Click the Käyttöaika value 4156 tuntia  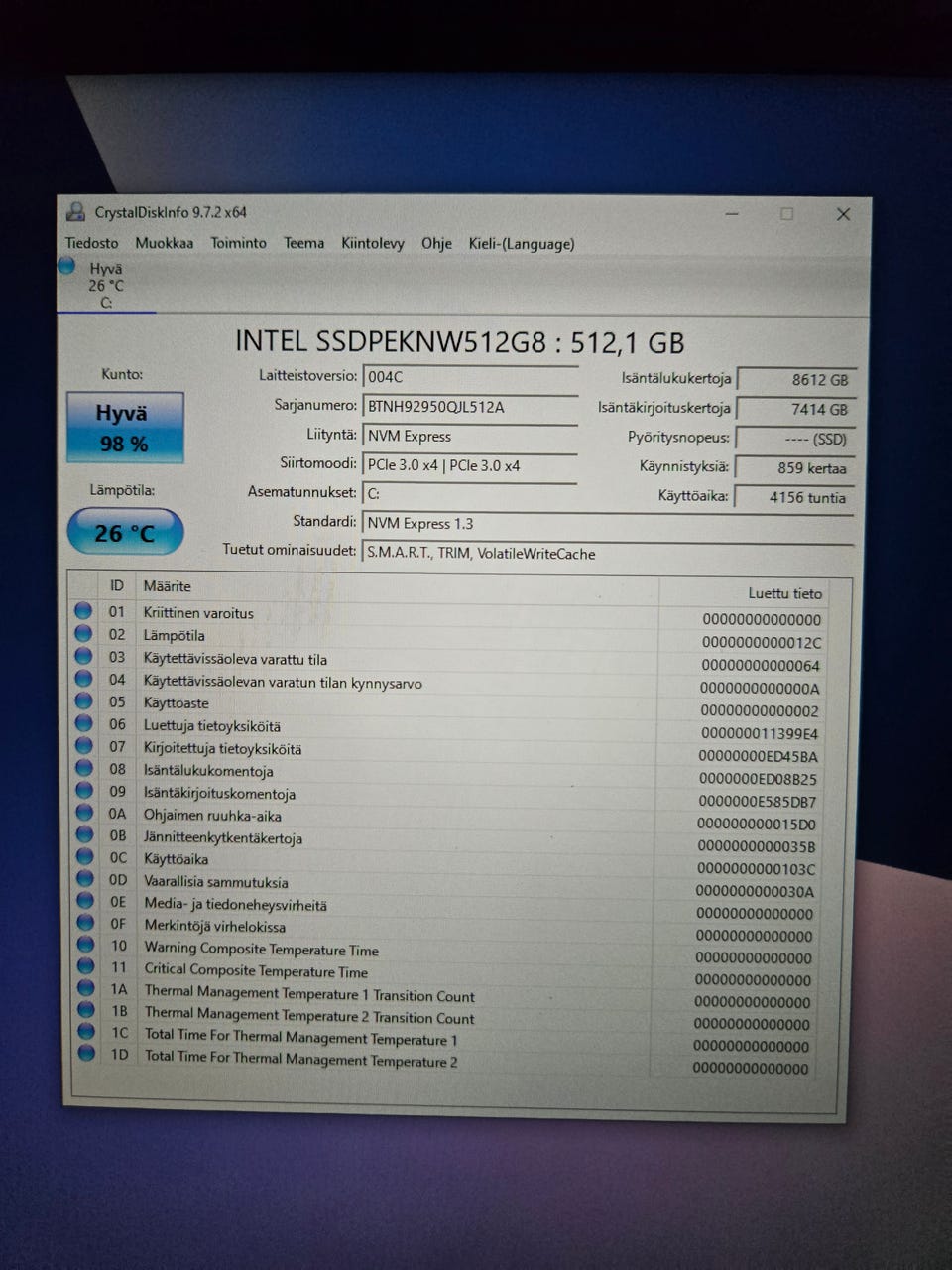[x=794, y=498]
